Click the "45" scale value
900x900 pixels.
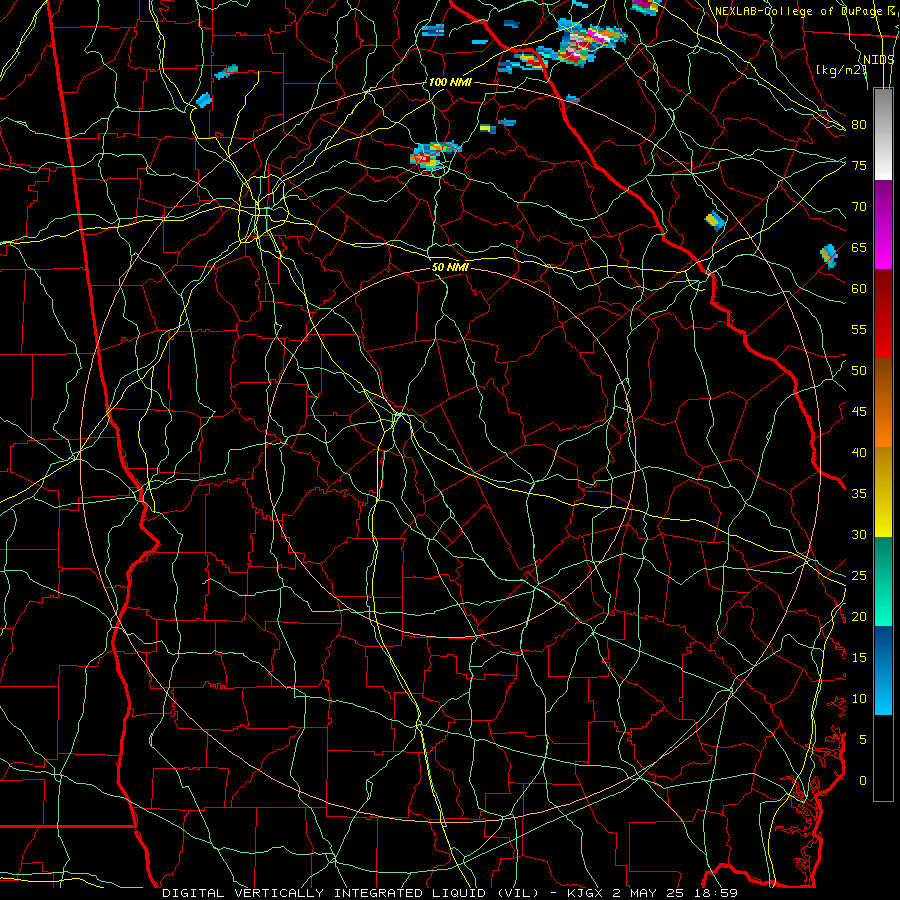(859, 412)
